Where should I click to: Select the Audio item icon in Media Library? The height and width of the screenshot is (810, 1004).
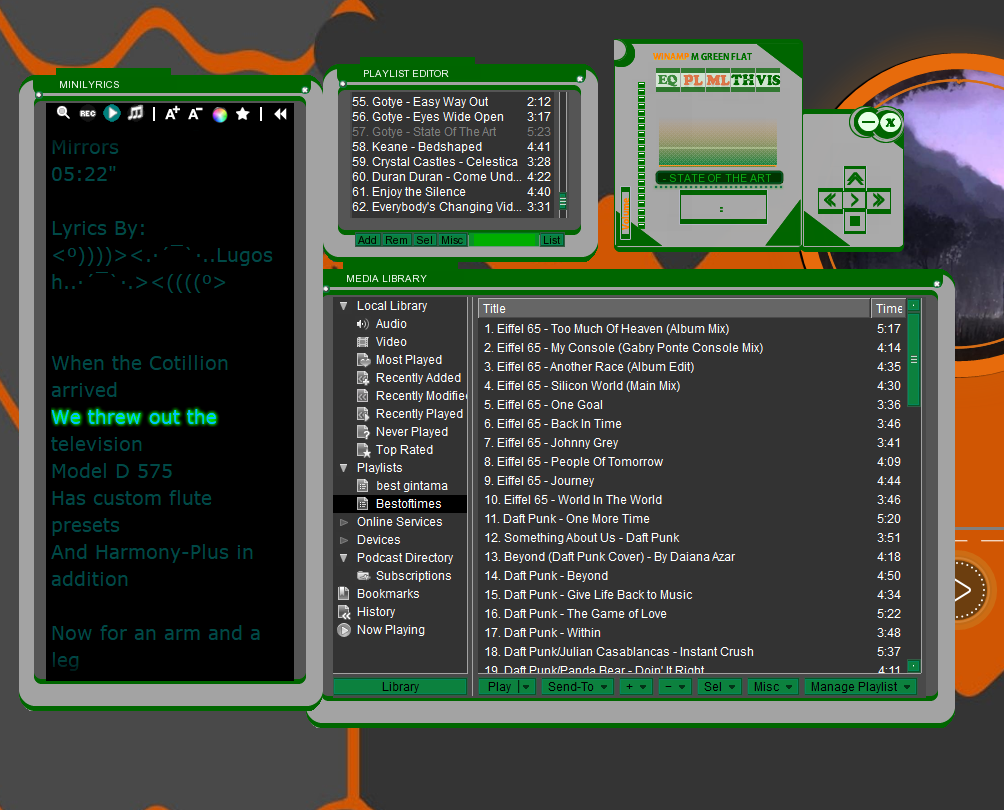(362, 323)
